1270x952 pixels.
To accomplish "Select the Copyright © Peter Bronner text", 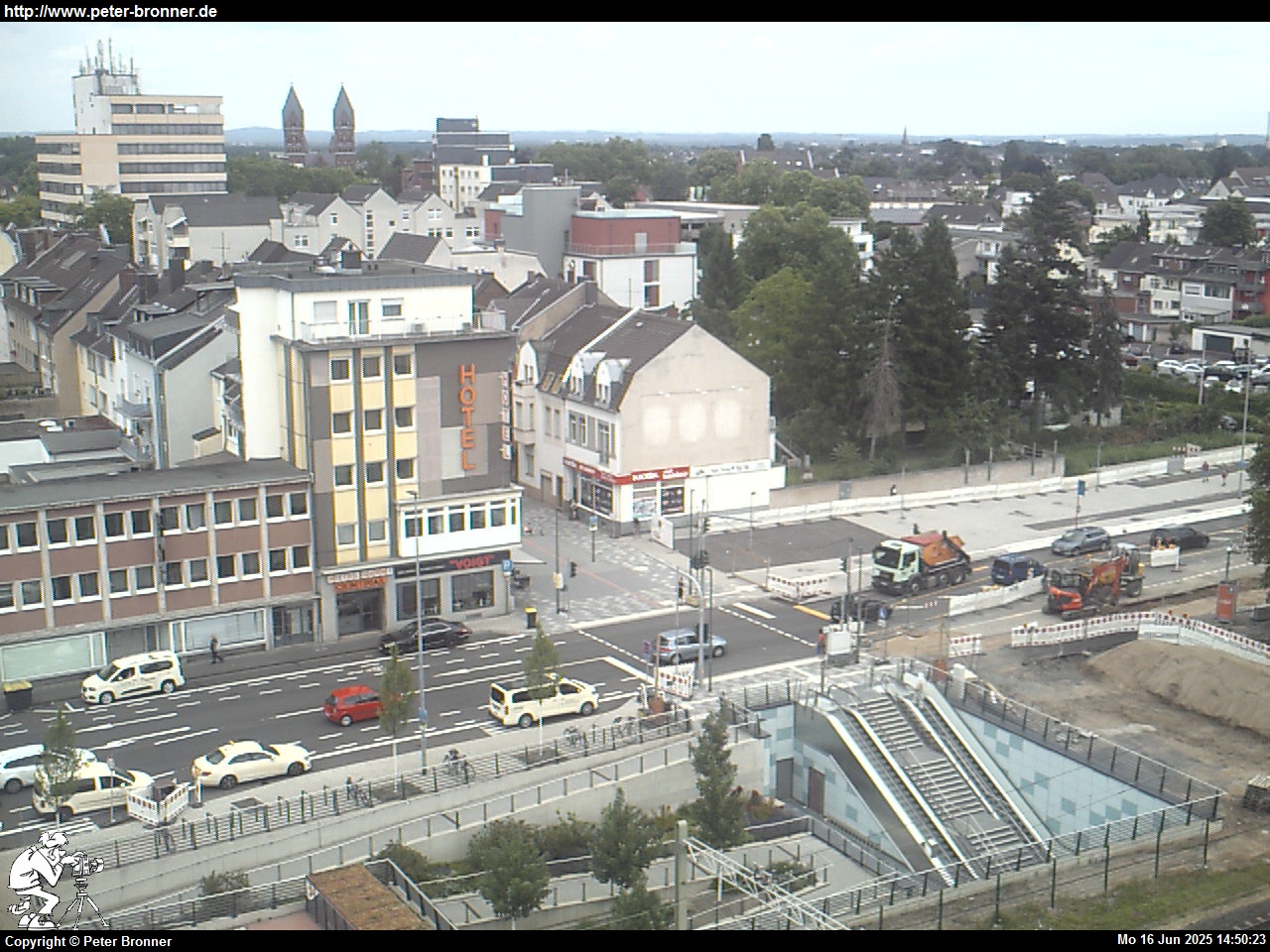I will (88, 941).
